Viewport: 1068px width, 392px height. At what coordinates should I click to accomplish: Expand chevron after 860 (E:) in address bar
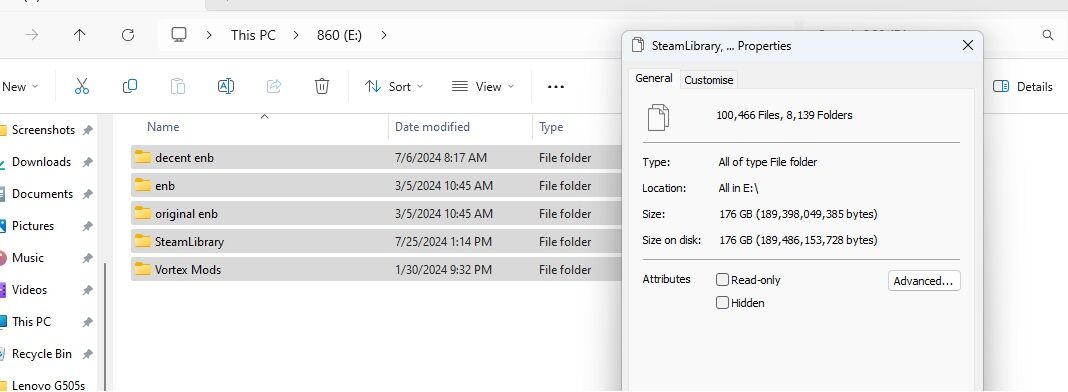pos(384,35)
